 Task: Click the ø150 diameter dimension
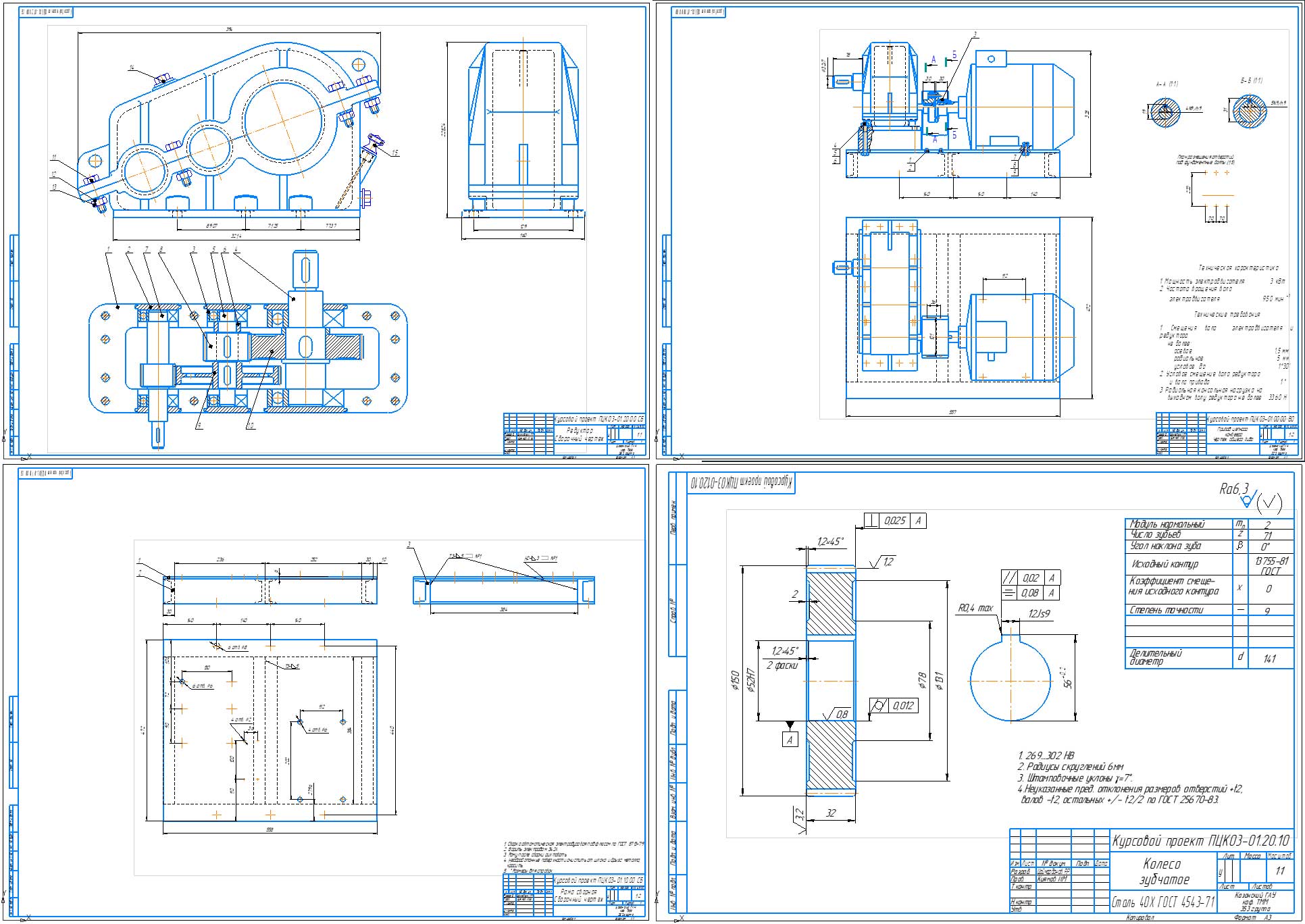(x=735, y=681)
